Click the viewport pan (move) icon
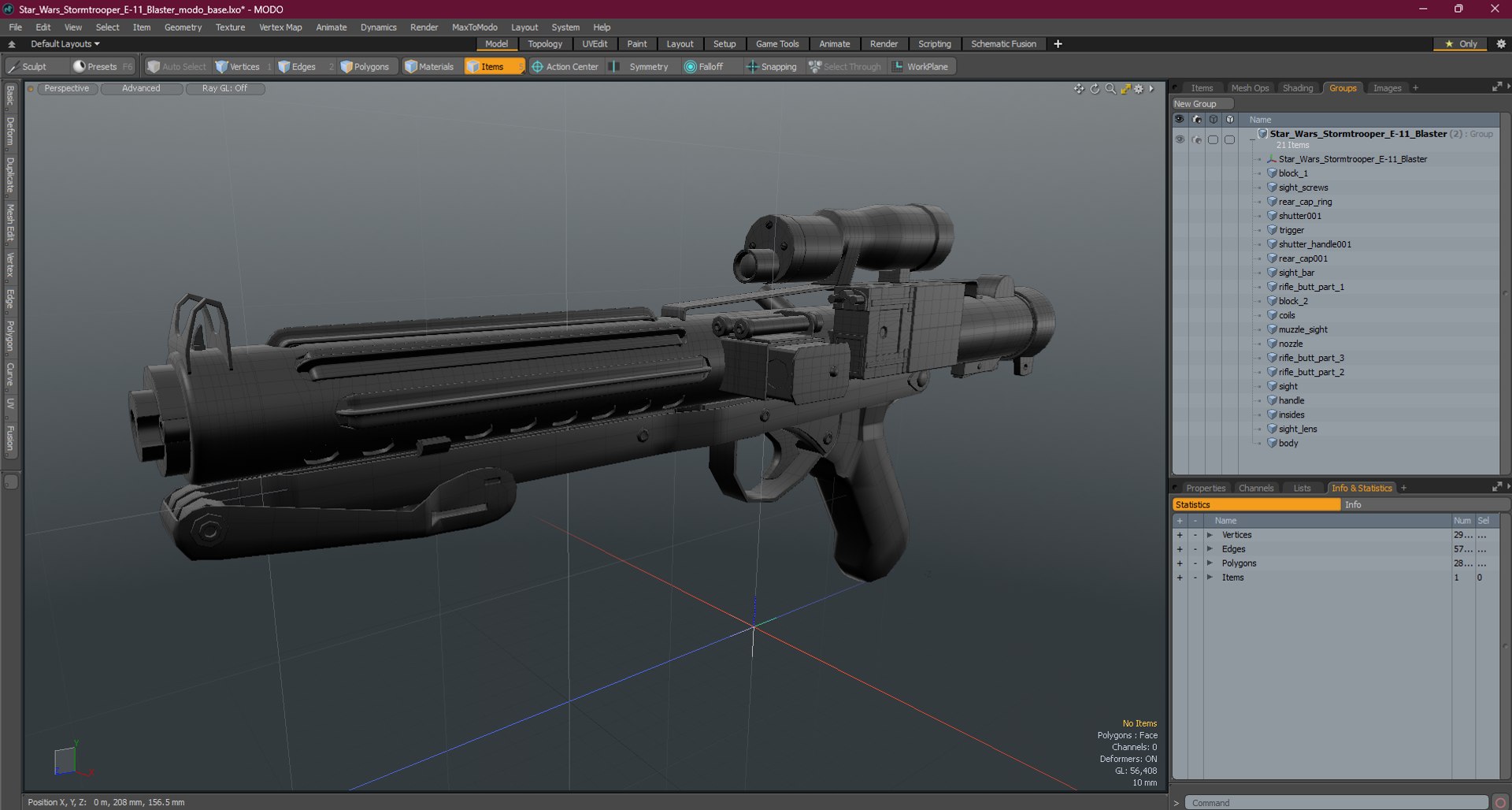The width and height of the screenshot is (1512, 810). coord(1079,89)
